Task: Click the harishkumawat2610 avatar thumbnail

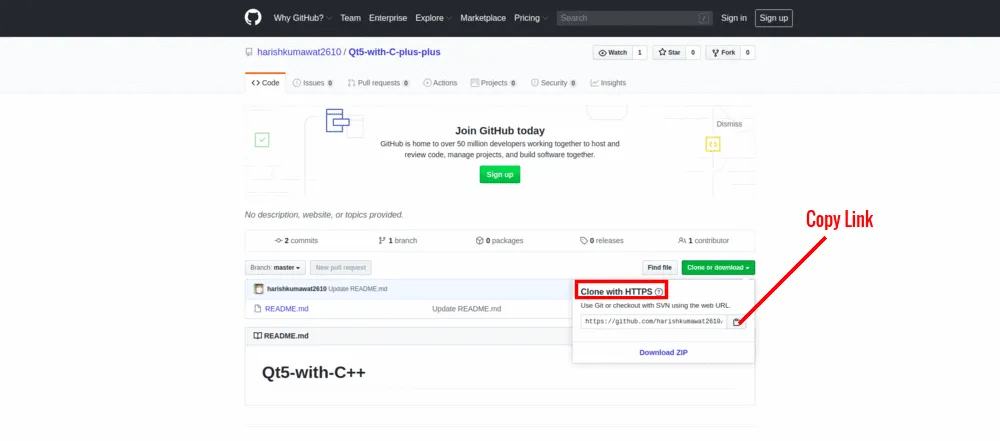Action: (259, 289)
